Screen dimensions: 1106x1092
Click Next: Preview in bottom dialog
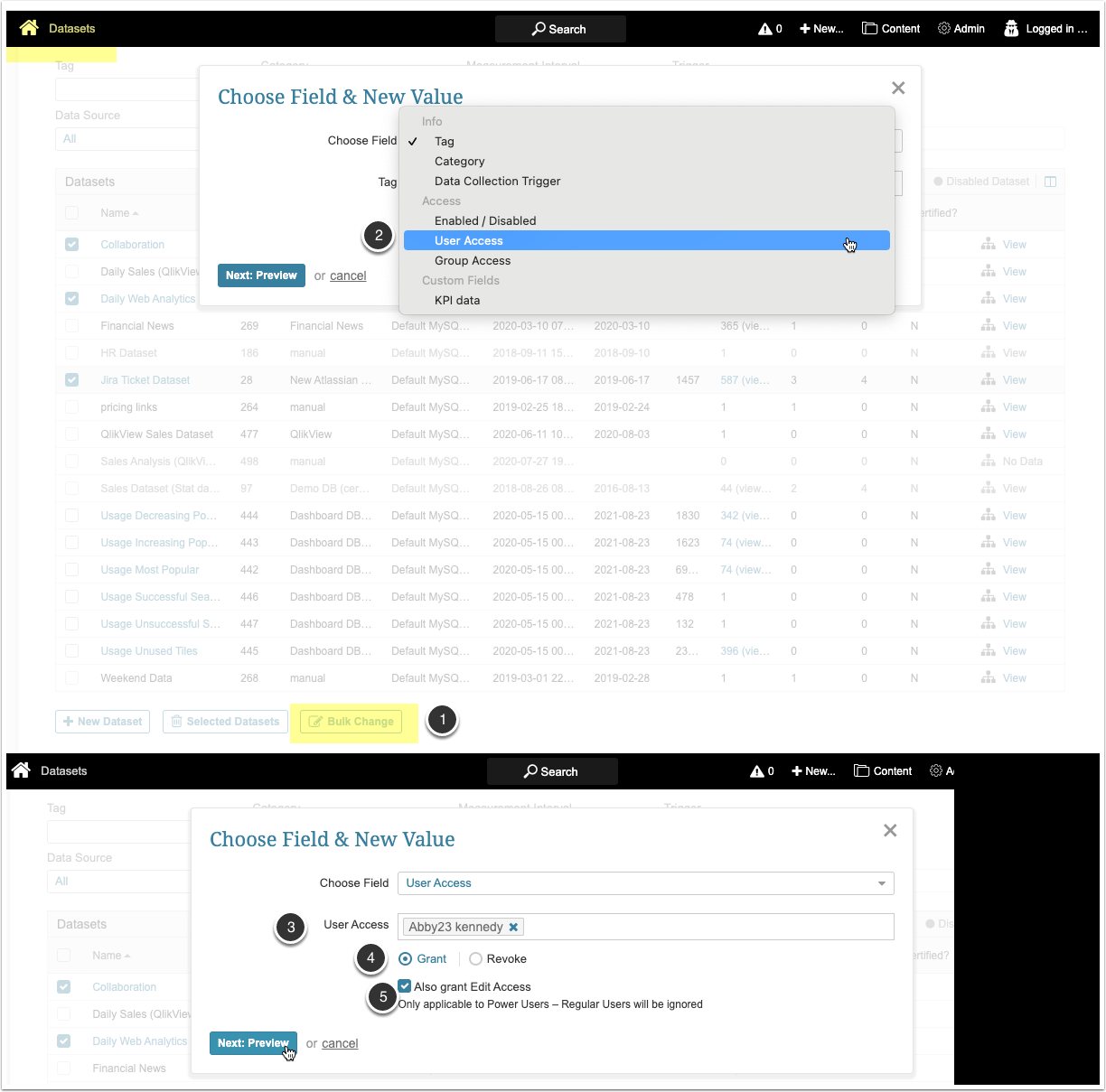pos(253,1043)
